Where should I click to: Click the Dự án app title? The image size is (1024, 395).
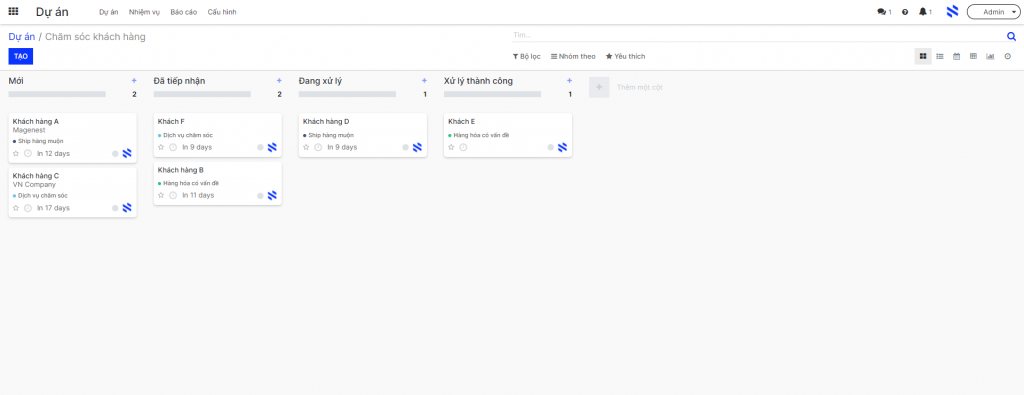(52, 12)
